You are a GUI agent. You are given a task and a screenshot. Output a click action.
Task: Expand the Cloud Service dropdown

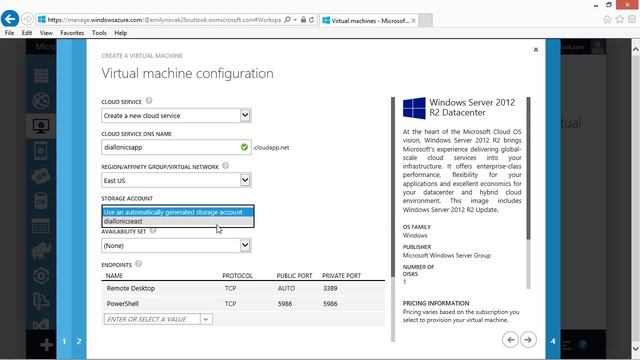(x=245, y=116)
